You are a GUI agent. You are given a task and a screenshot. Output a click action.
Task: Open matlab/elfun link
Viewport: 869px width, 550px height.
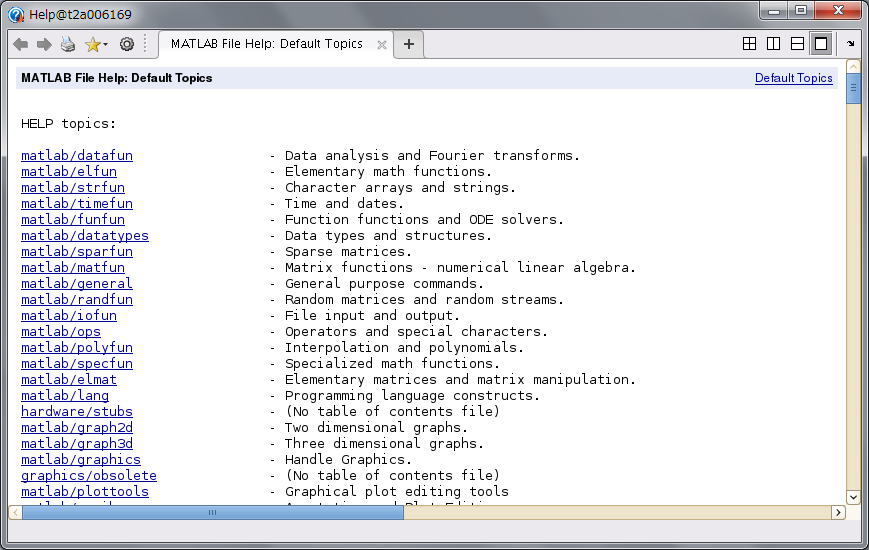[x=69, y=172]
